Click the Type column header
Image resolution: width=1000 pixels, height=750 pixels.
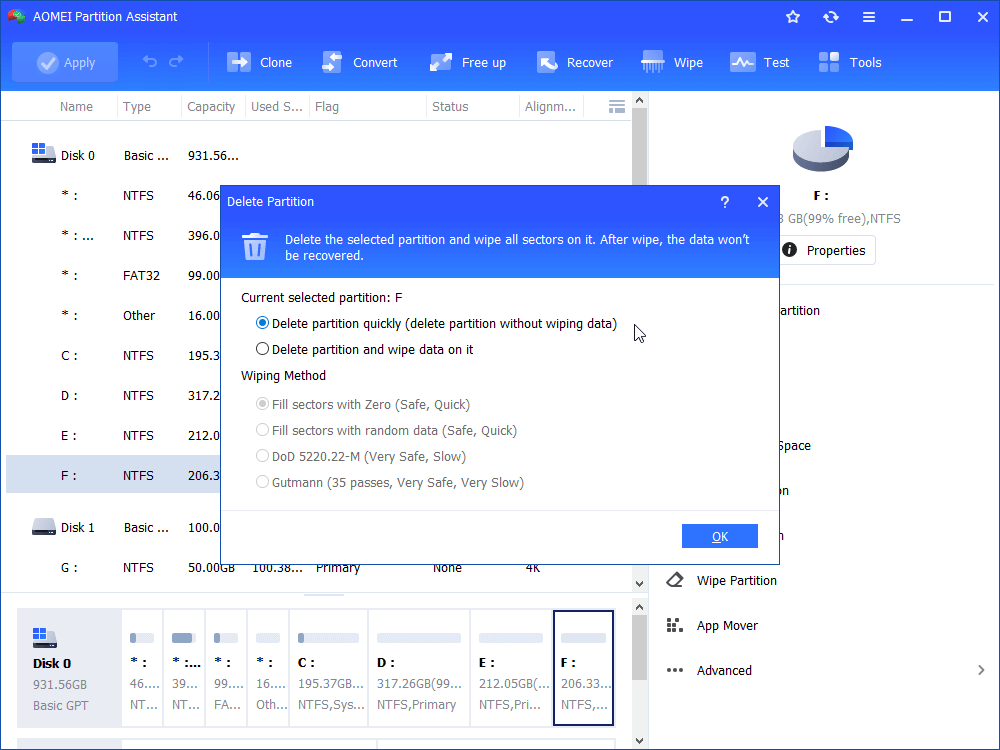(137, 107)
